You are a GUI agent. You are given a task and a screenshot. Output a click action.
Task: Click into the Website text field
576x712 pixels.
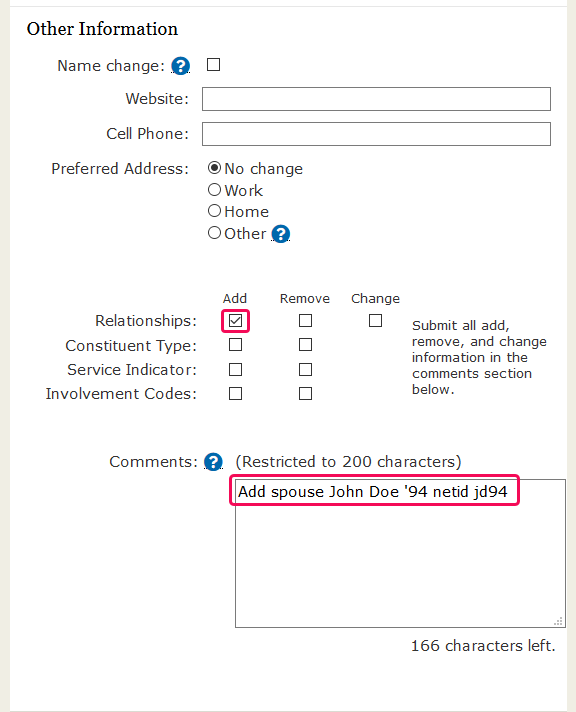pos(376,99)
